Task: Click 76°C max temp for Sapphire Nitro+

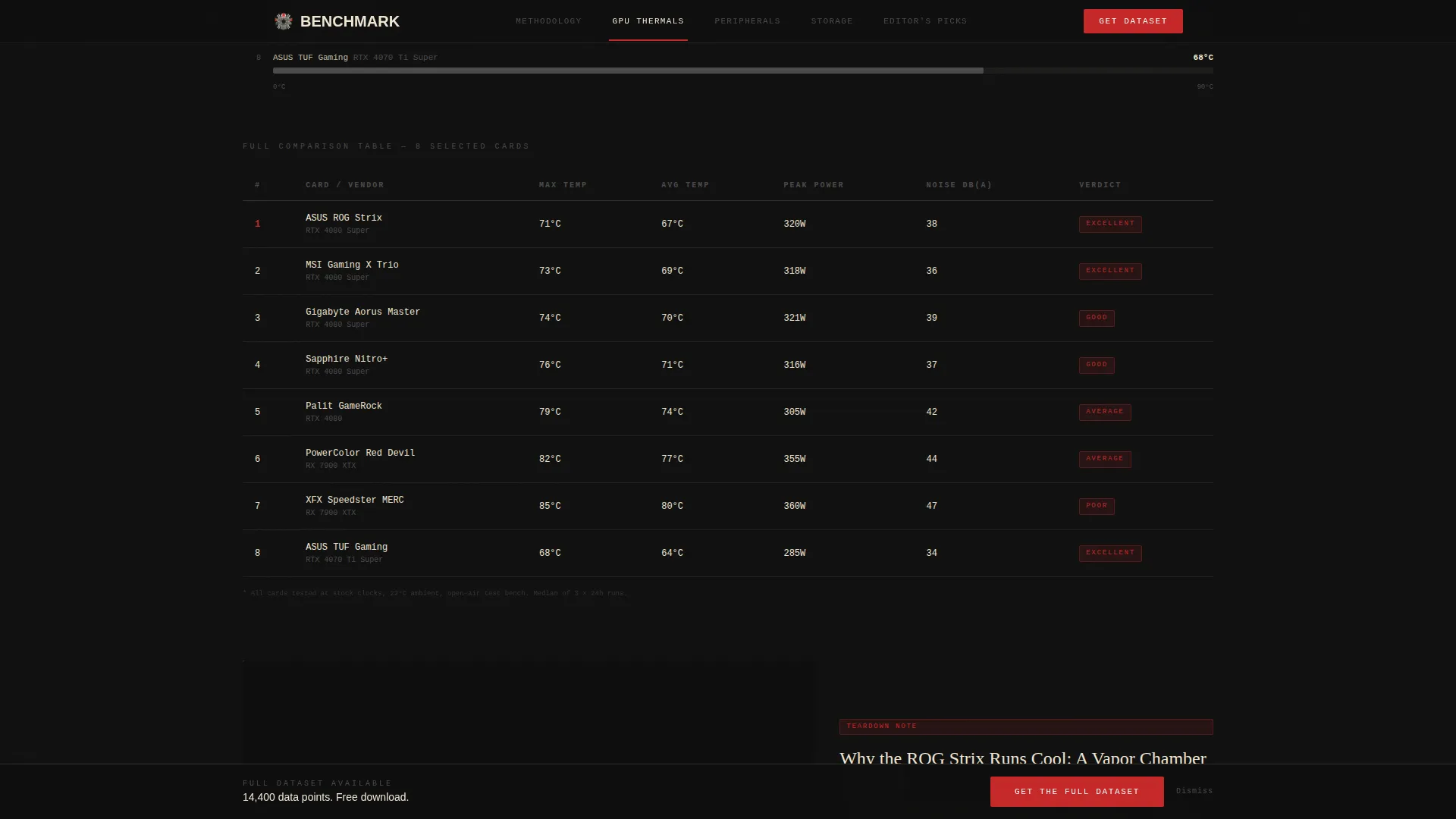Action: coord(550,365)
